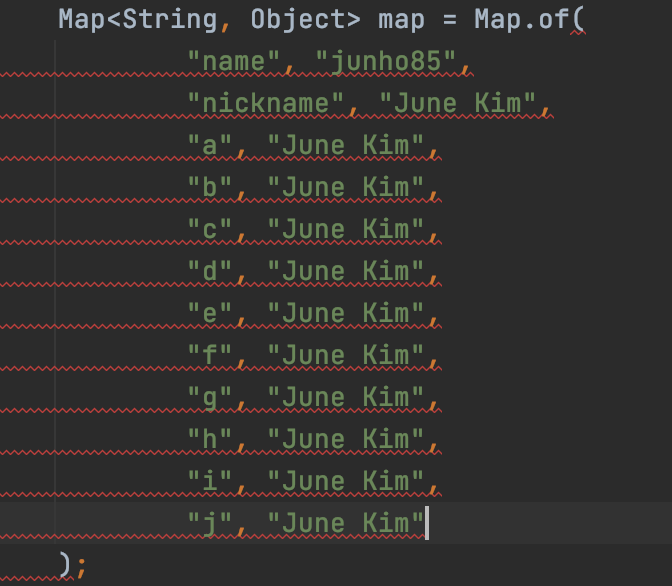Click "June Kim" value on the "d" line

[x=346, y=271]
